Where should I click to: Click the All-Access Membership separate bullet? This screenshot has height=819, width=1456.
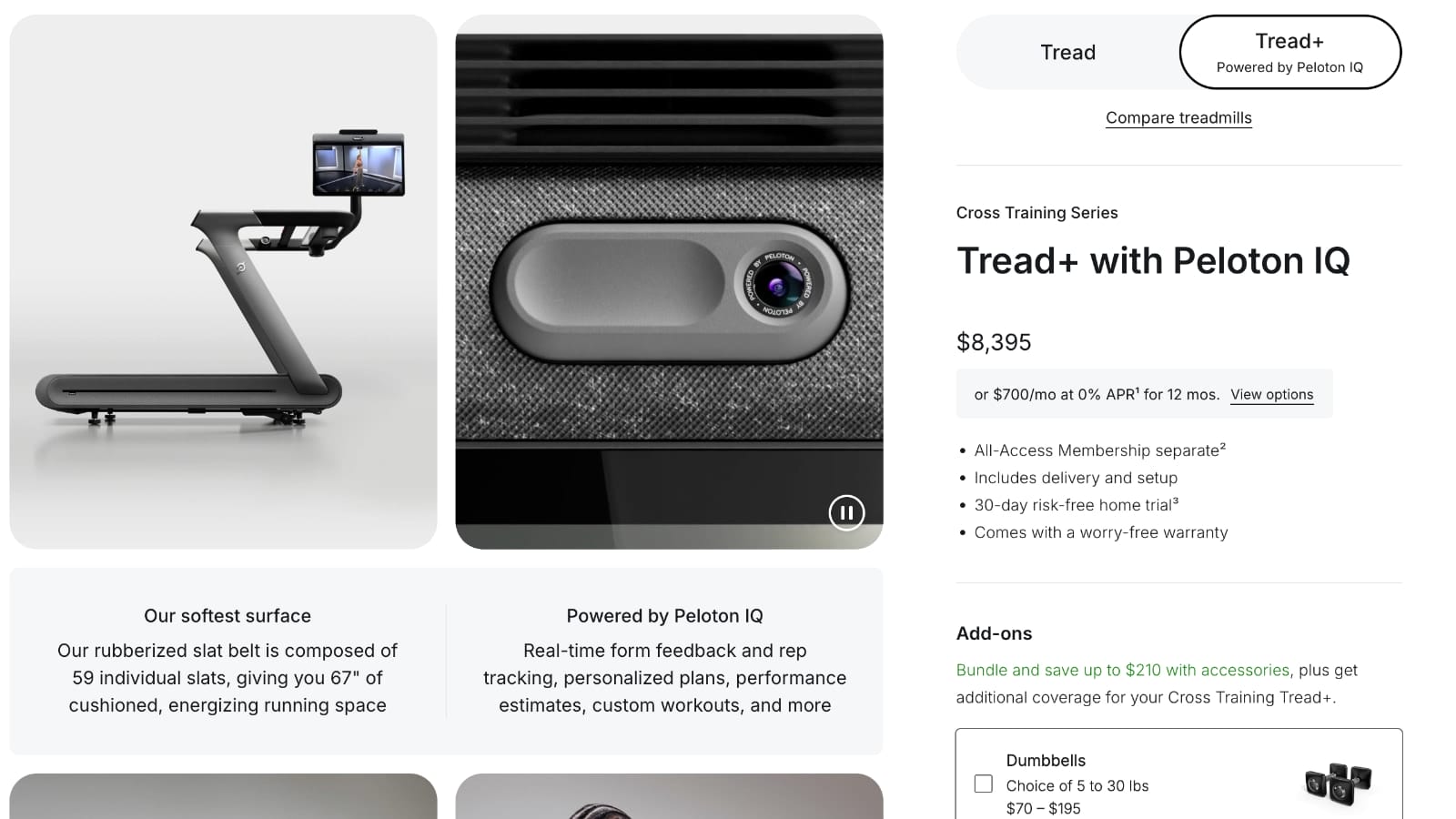pos(1099,450)
